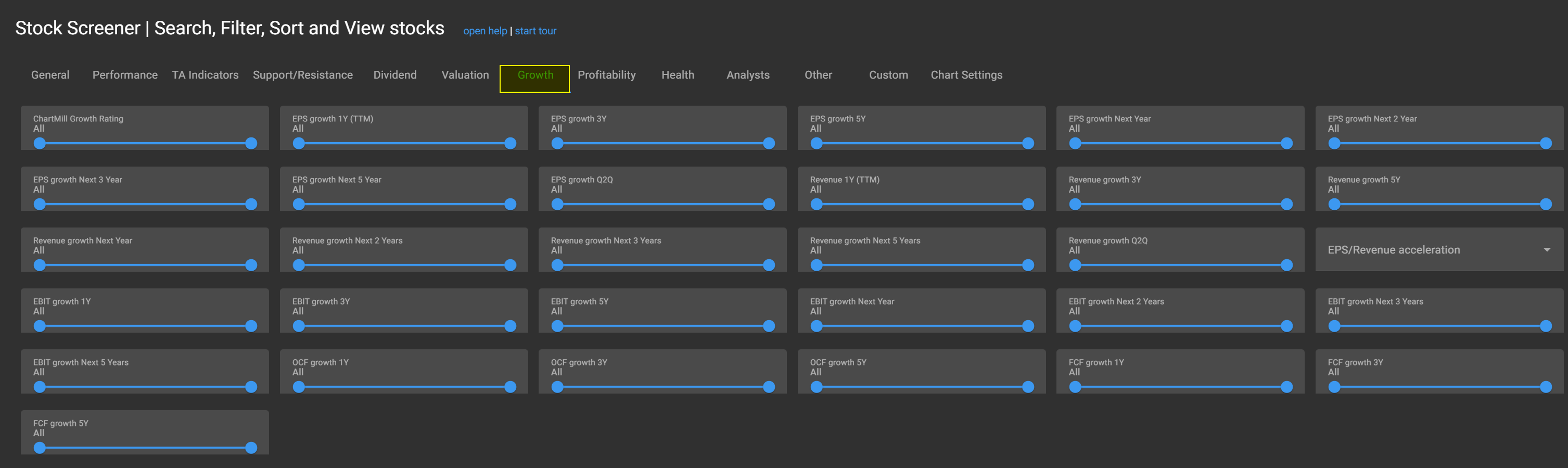Select the TA Indicators tab
Viewport: 1568px width, 468px height.
(205, 75)
